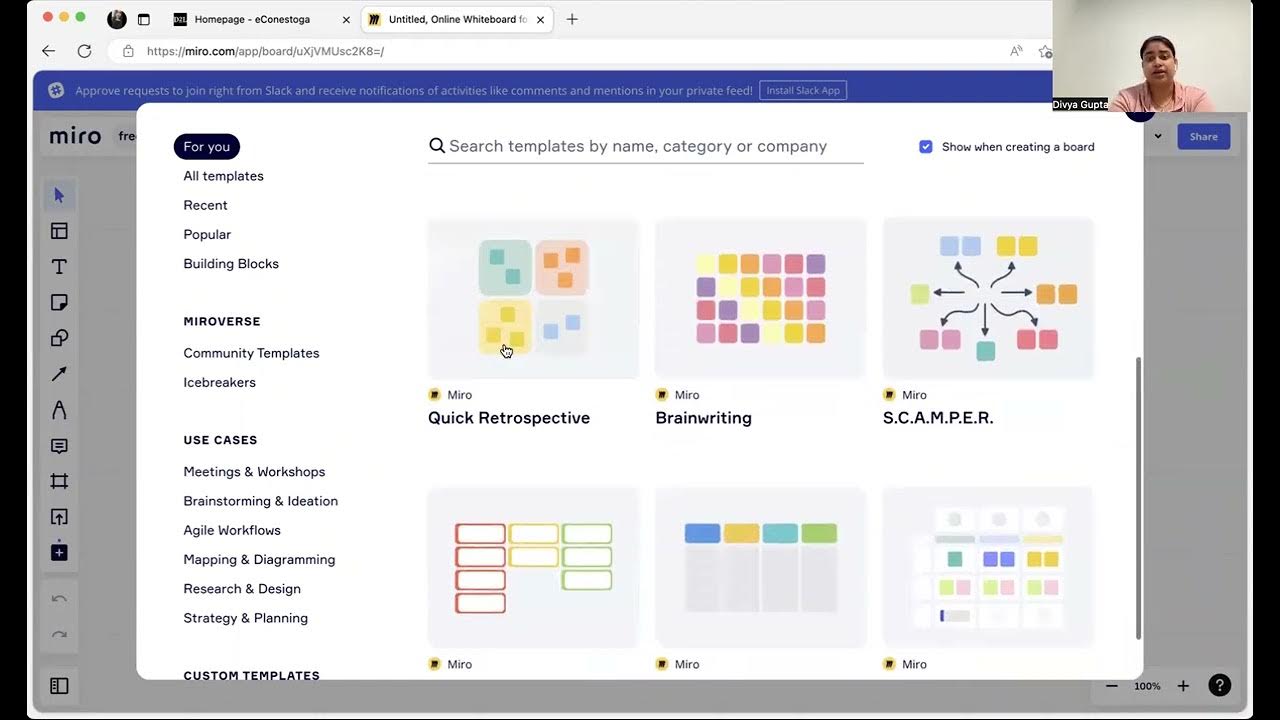Click the Share button
The image size is (1280, 720).
point(1203,136)
